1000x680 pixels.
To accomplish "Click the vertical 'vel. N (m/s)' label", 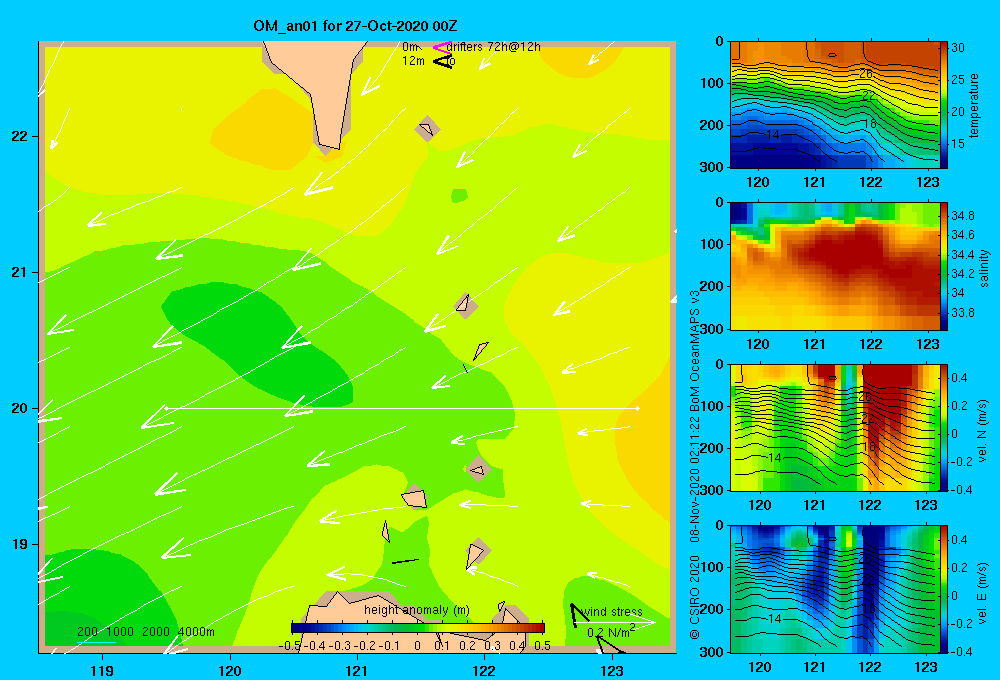I will 982,431.
